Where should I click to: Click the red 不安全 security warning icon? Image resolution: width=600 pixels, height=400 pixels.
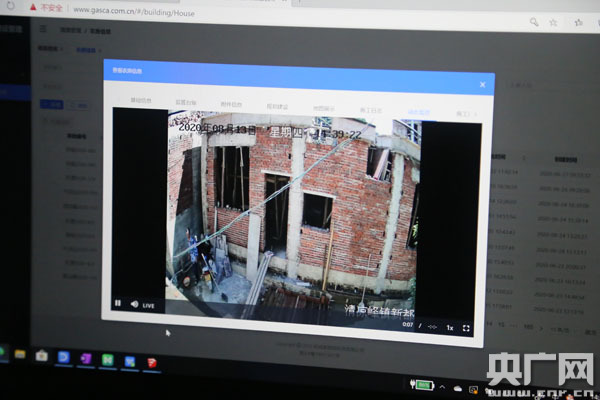point(33,7)
